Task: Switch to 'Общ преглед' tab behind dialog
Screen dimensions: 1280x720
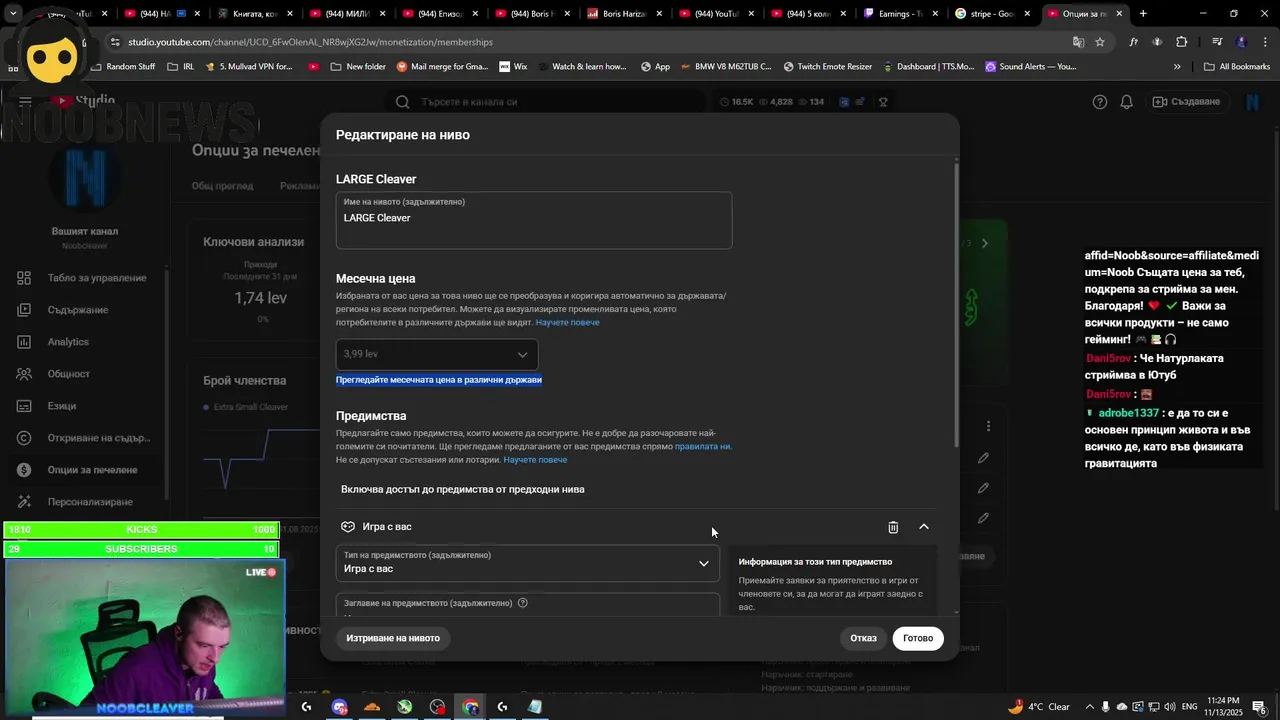Action: click(x=222, y=186)
